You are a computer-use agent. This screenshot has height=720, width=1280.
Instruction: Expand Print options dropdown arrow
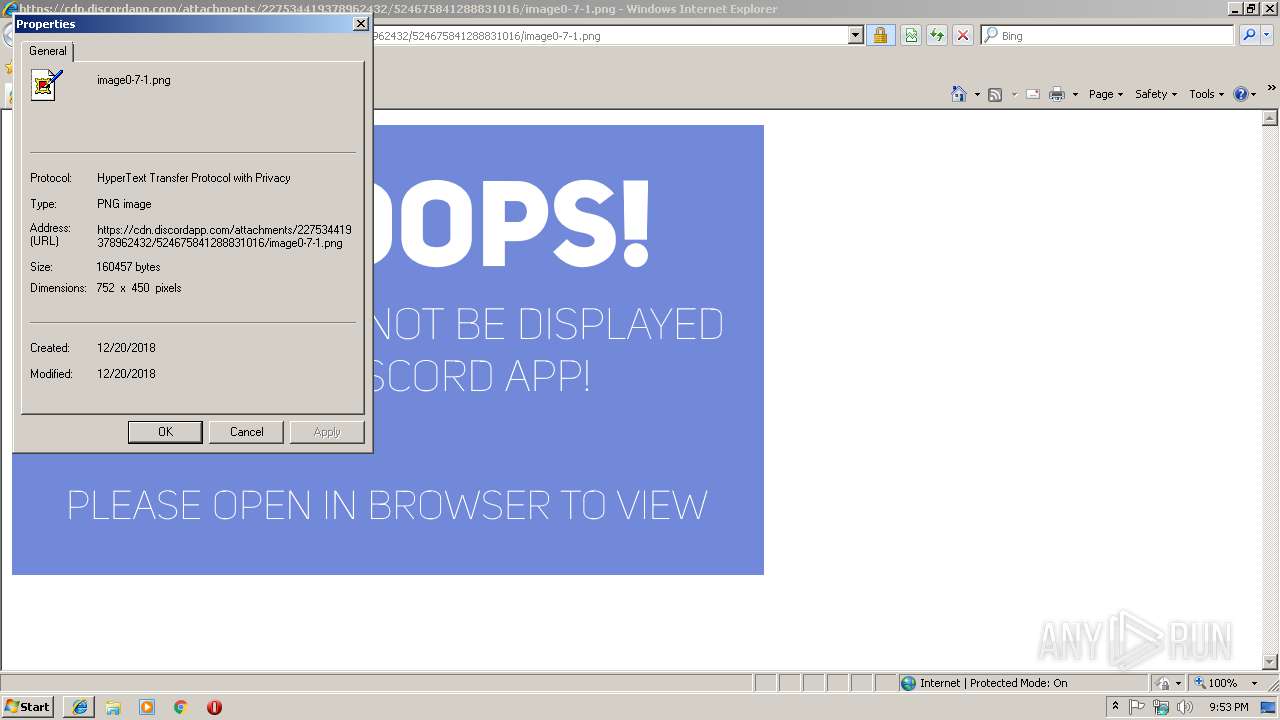coord(1075,94)
